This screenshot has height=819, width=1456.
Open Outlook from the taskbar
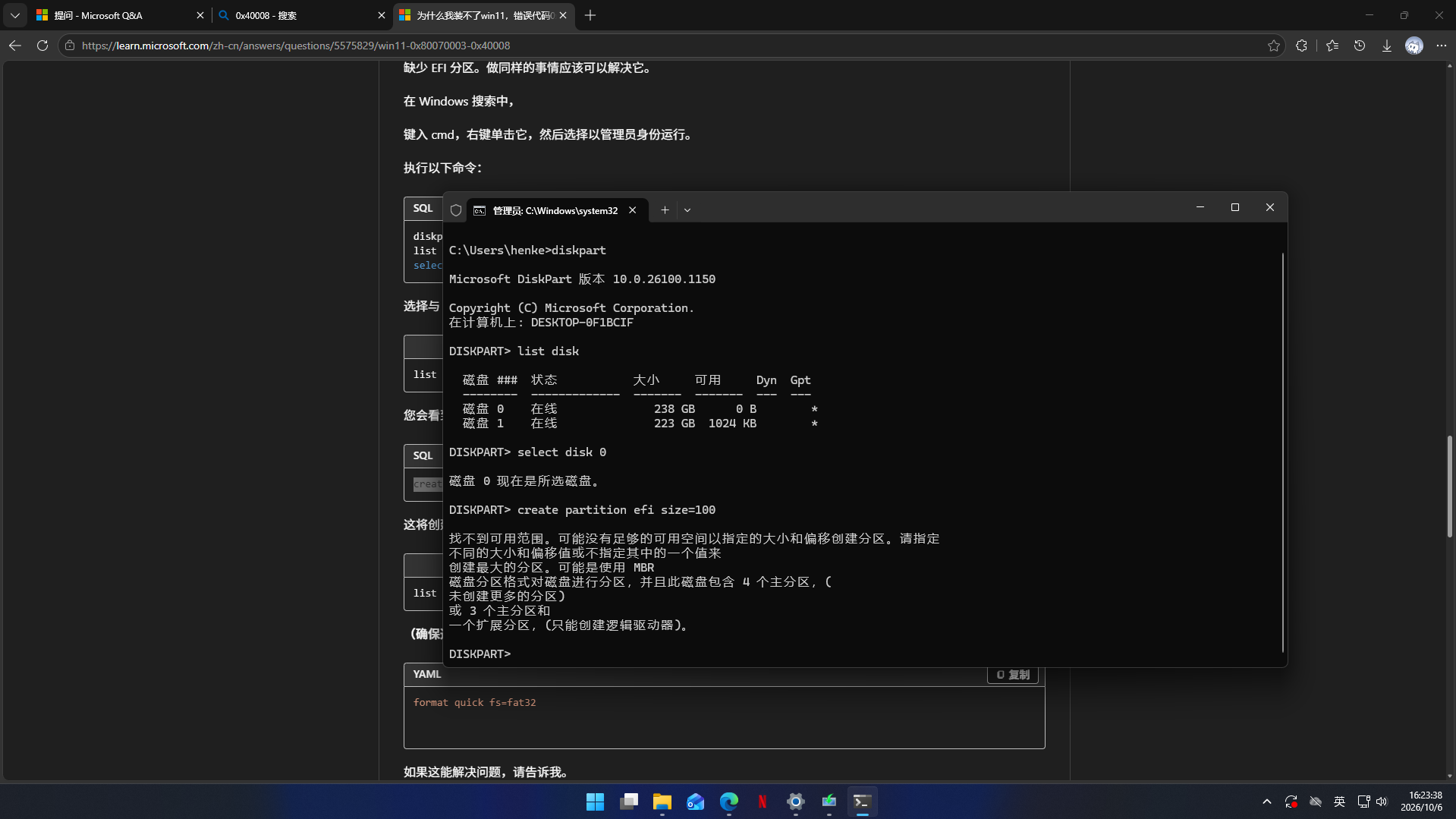(x=696, y=802)
